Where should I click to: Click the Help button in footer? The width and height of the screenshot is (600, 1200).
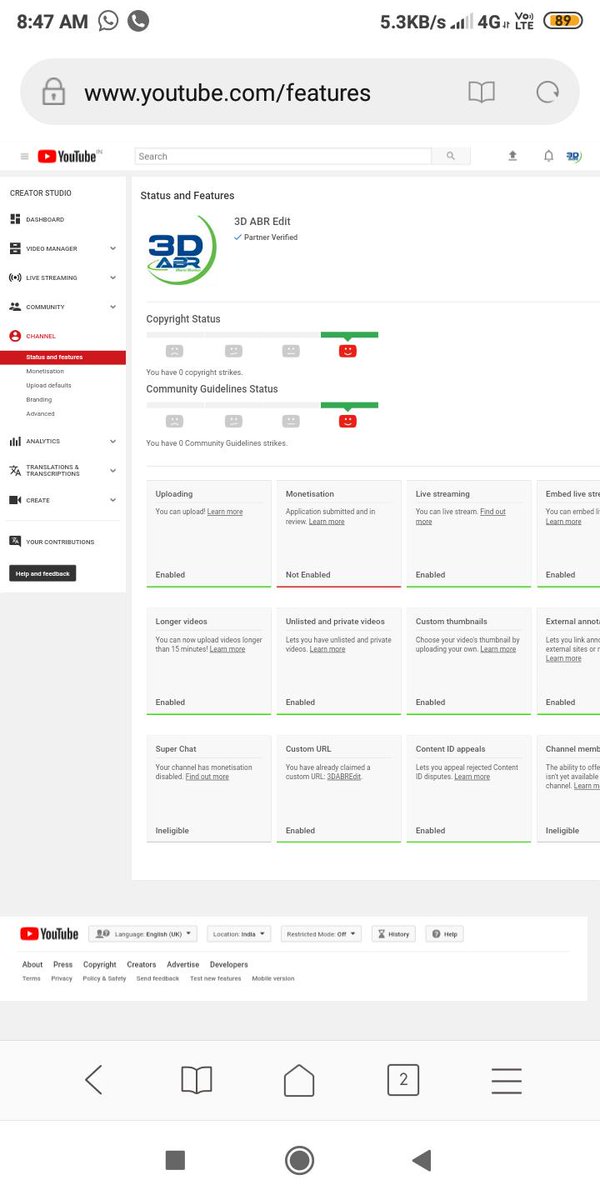click(x=445, y=934)
